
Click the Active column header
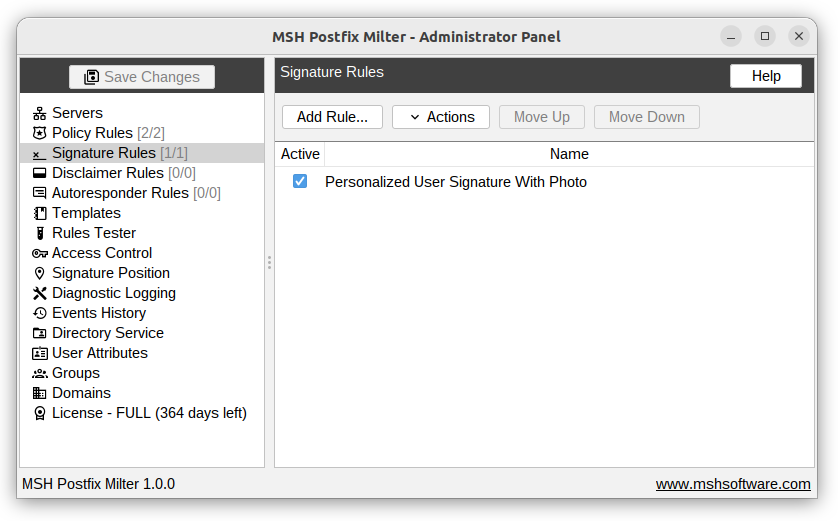[300, 154]
